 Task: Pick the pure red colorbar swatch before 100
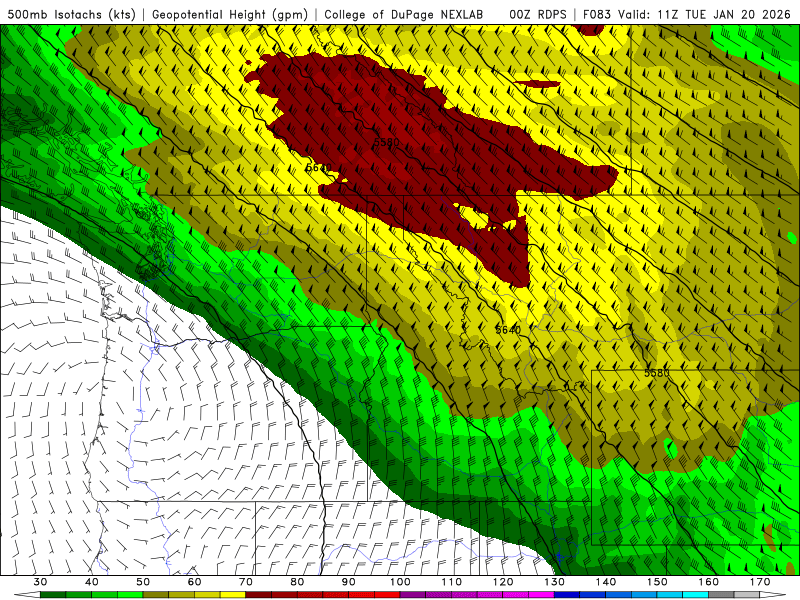coord(387,595)
